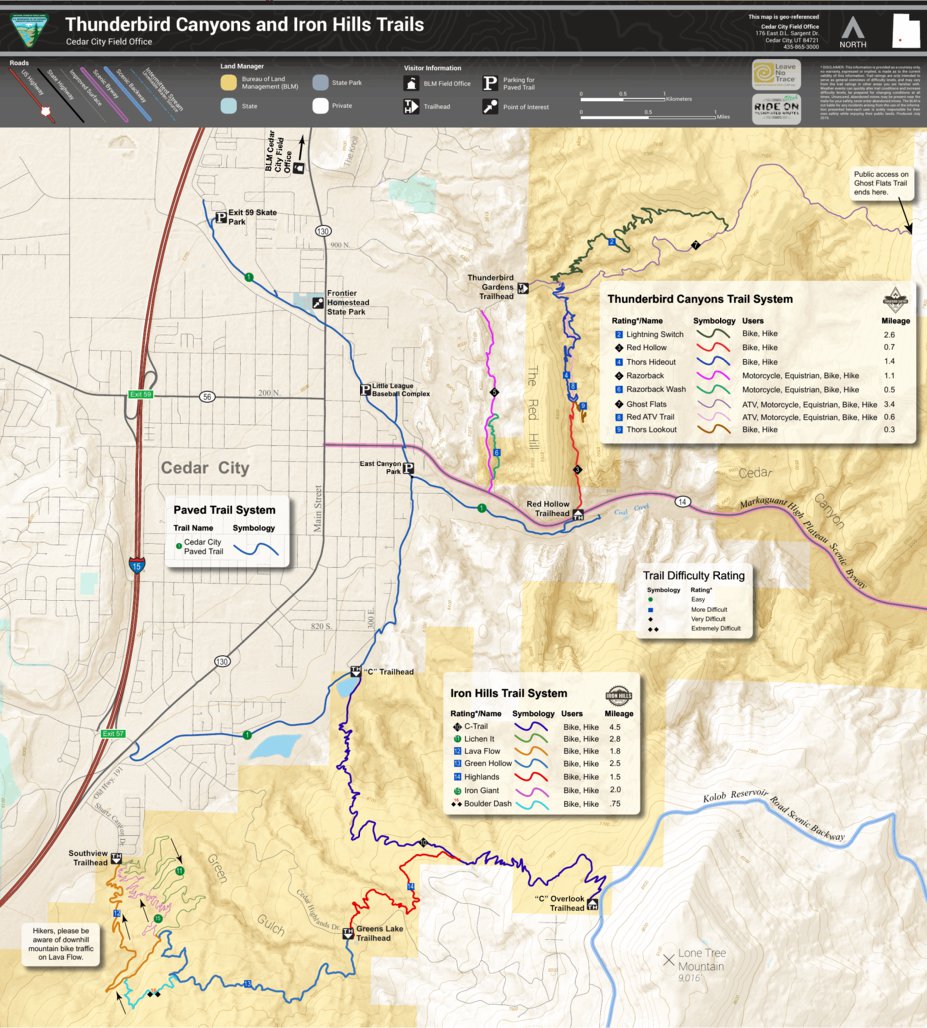The width and height of the screenshot is (927, 1028).
Task: Click the C-Trail symbology line in legend
Action: pos(531,726)
